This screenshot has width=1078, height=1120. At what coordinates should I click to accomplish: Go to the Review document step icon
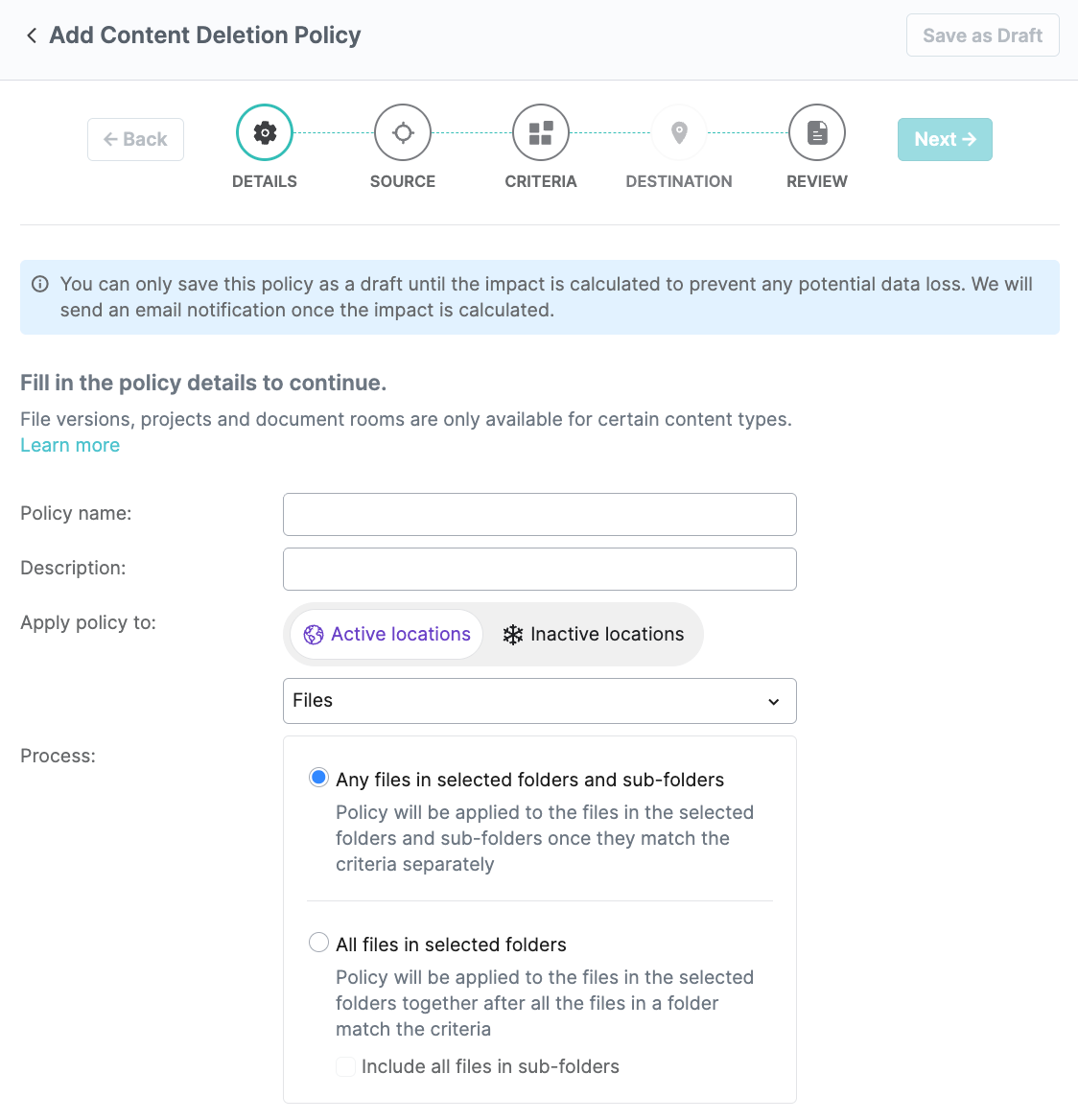pyautogui.click(x=817, y=133)
